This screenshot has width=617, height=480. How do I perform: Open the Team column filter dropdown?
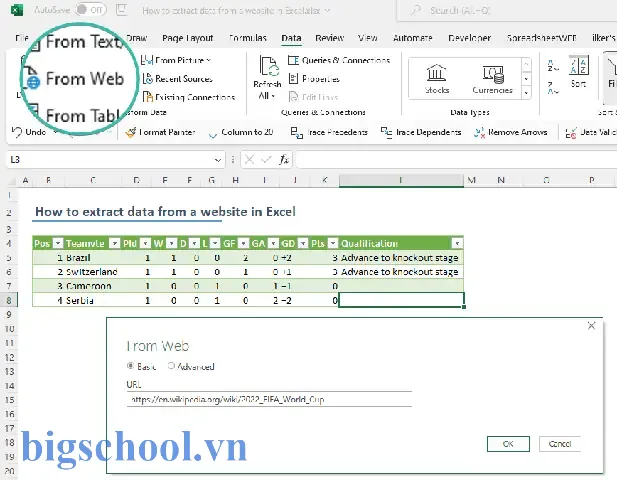tap(115, 243)
